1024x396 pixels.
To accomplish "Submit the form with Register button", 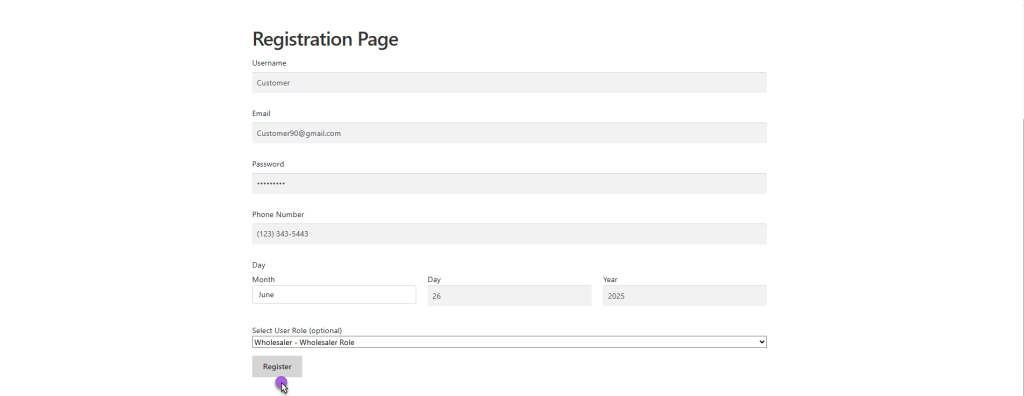I will click(277, 367).
